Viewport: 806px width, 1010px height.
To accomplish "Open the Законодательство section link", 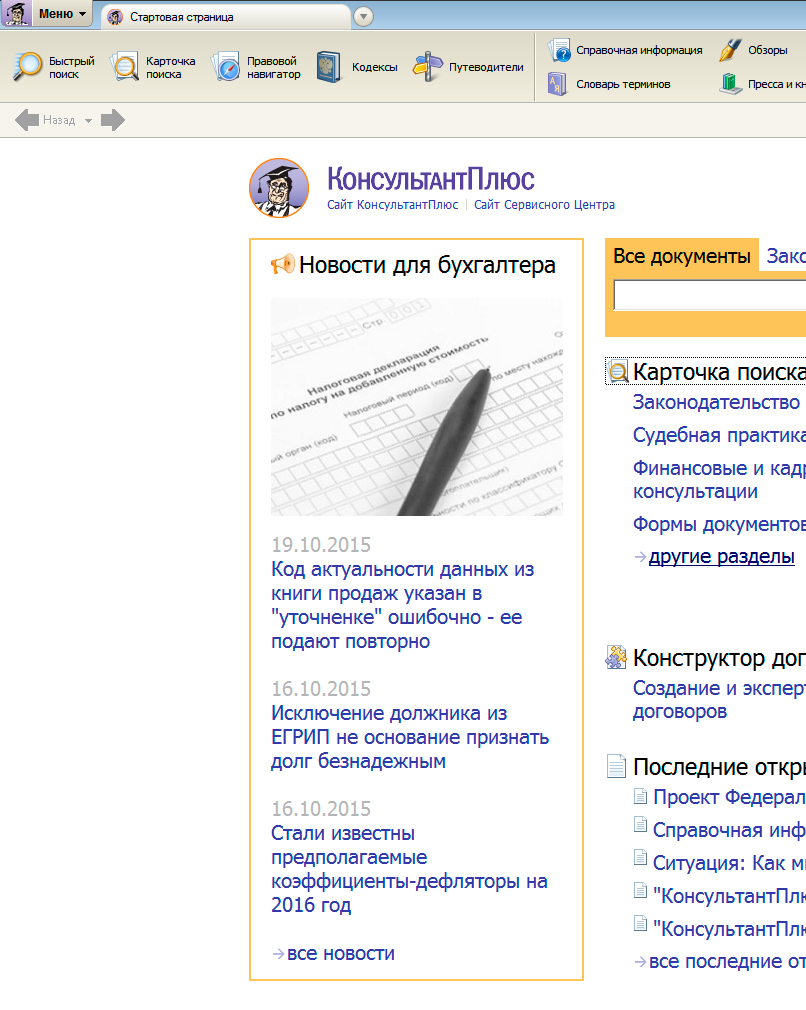I will tap(716, 402).
